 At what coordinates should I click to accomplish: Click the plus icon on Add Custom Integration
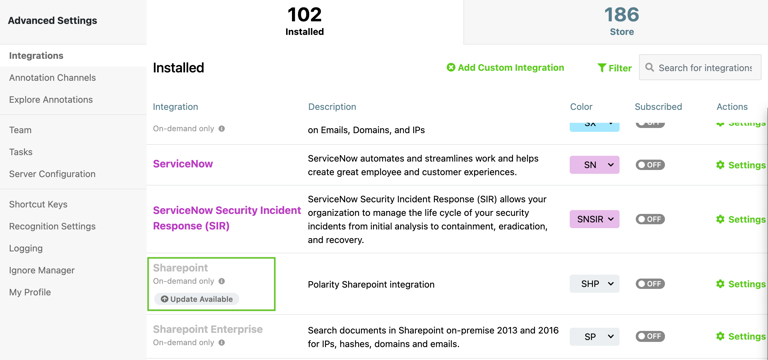click(x=451, y=68)
